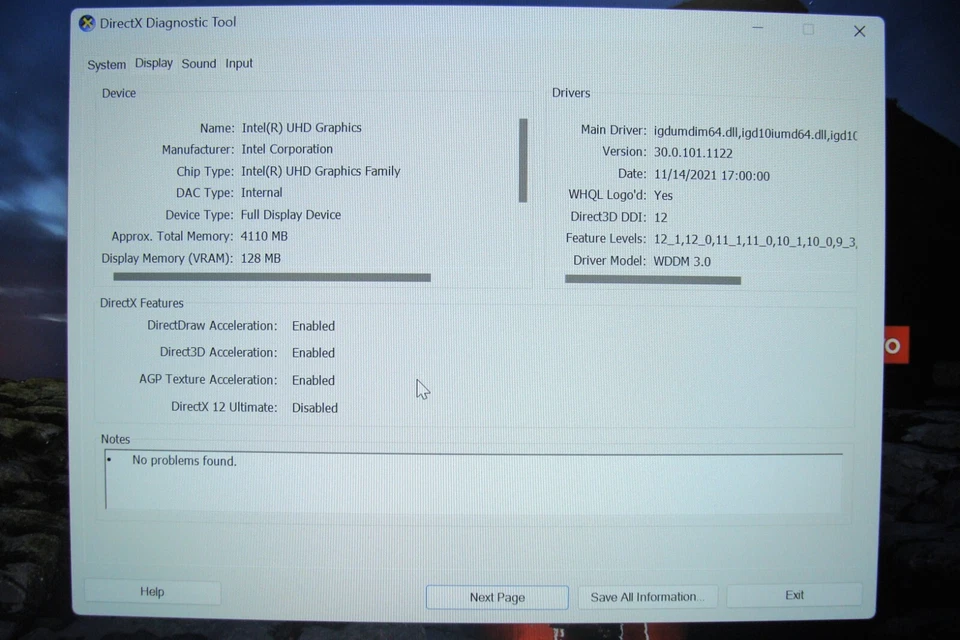
Task: Click the DirectX Diagnostic Tool title icon
Action: (87, 23)
